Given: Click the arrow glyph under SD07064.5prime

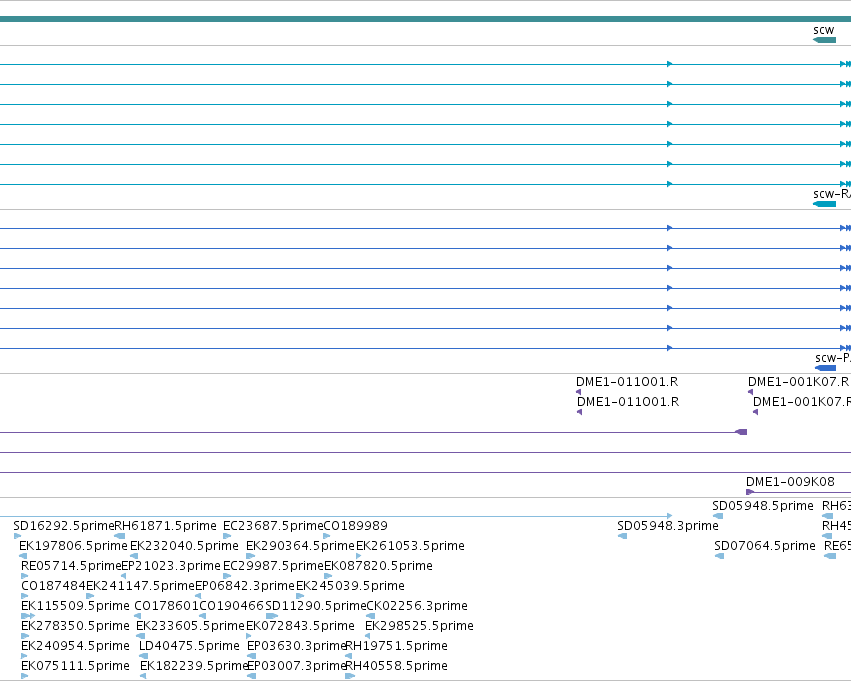Looking at the screenshot, I should click(720, 556).
